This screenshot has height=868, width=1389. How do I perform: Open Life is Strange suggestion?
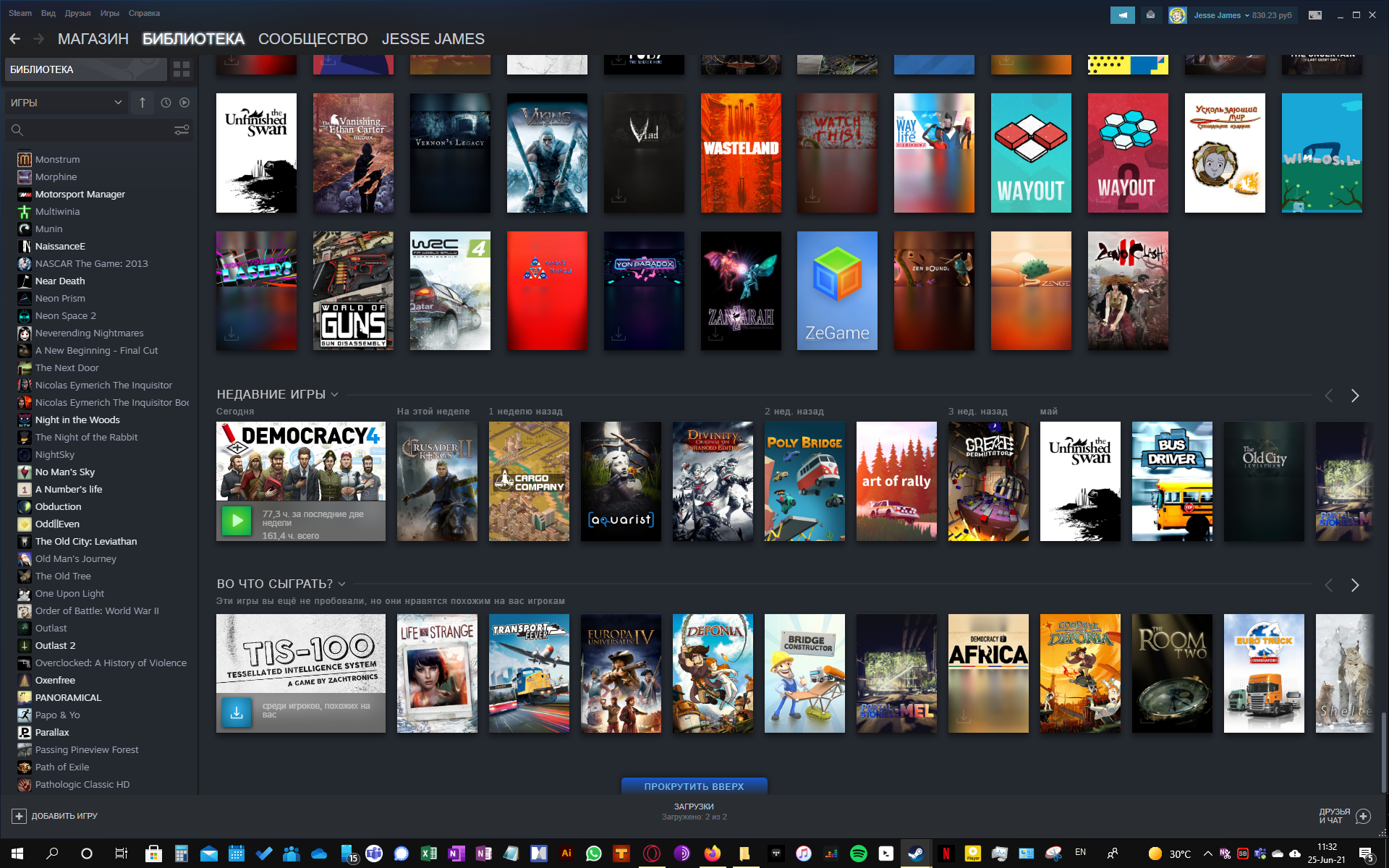click(x=437, y=673)
